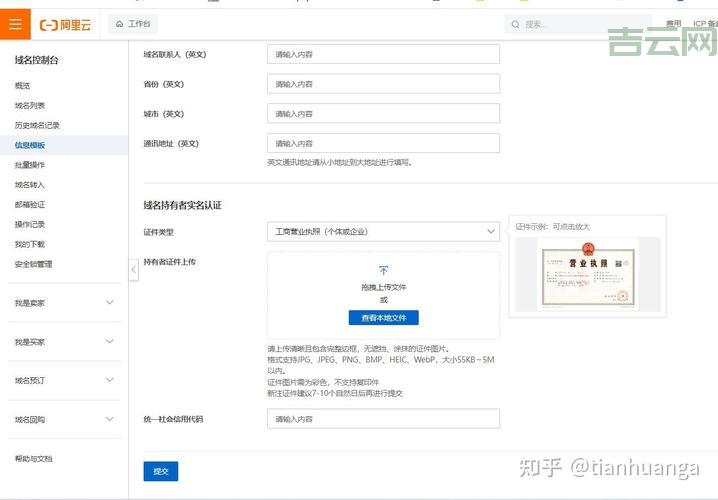Viewport: 718px width, 500px height.
Task: Open 我的下载 in the sidebar
Action: pyautogui.click(x=30, y=244)
